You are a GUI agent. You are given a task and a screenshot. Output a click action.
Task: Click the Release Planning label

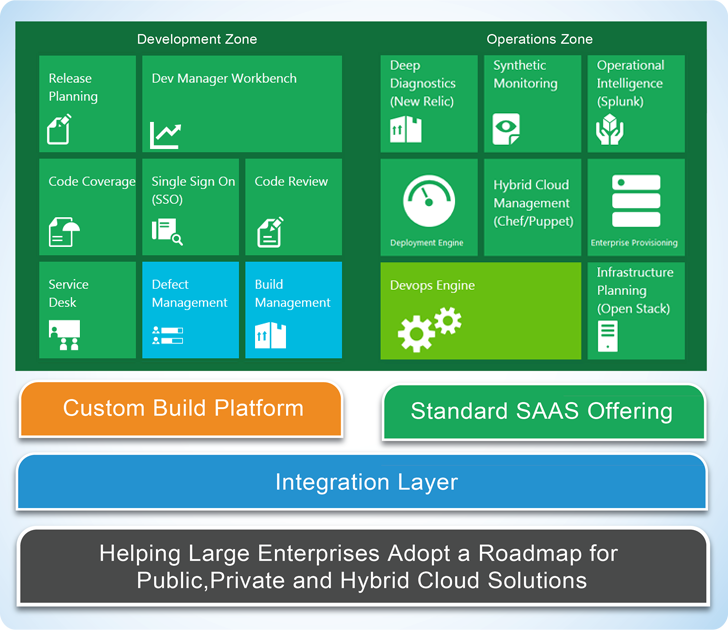(x=73, y=87)
